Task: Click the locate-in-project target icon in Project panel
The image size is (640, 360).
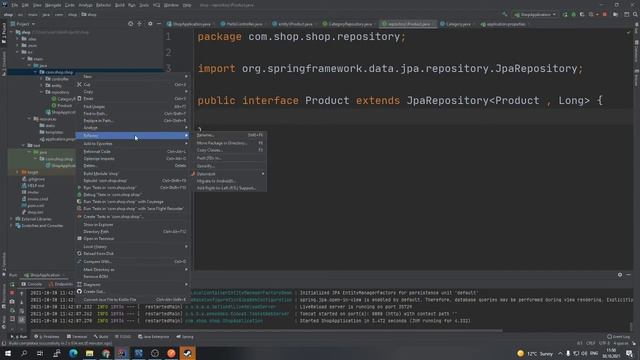Action: coord(130,24)
